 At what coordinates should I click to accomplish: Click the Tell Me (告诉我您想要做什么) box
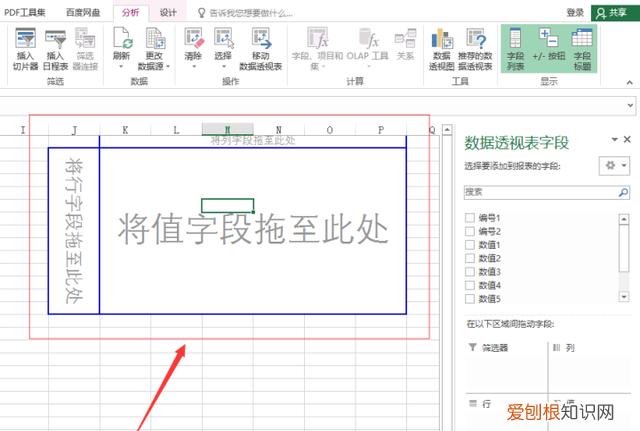251,13
